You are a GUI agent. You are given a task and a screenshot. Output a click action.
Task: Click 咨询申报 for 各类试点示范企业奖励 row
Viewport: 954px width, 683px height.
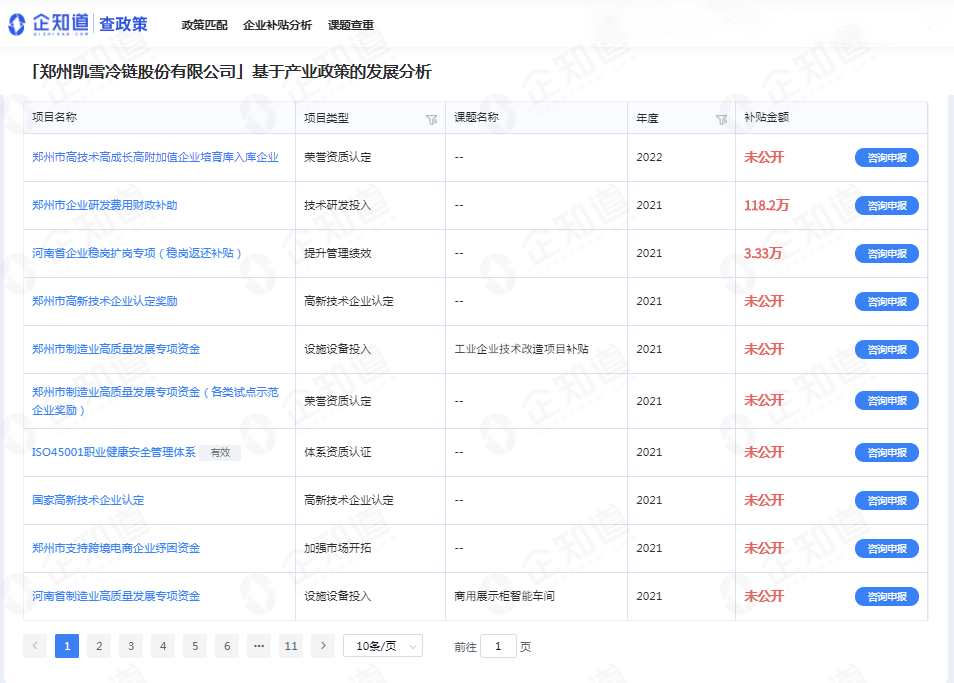point(886,401)
